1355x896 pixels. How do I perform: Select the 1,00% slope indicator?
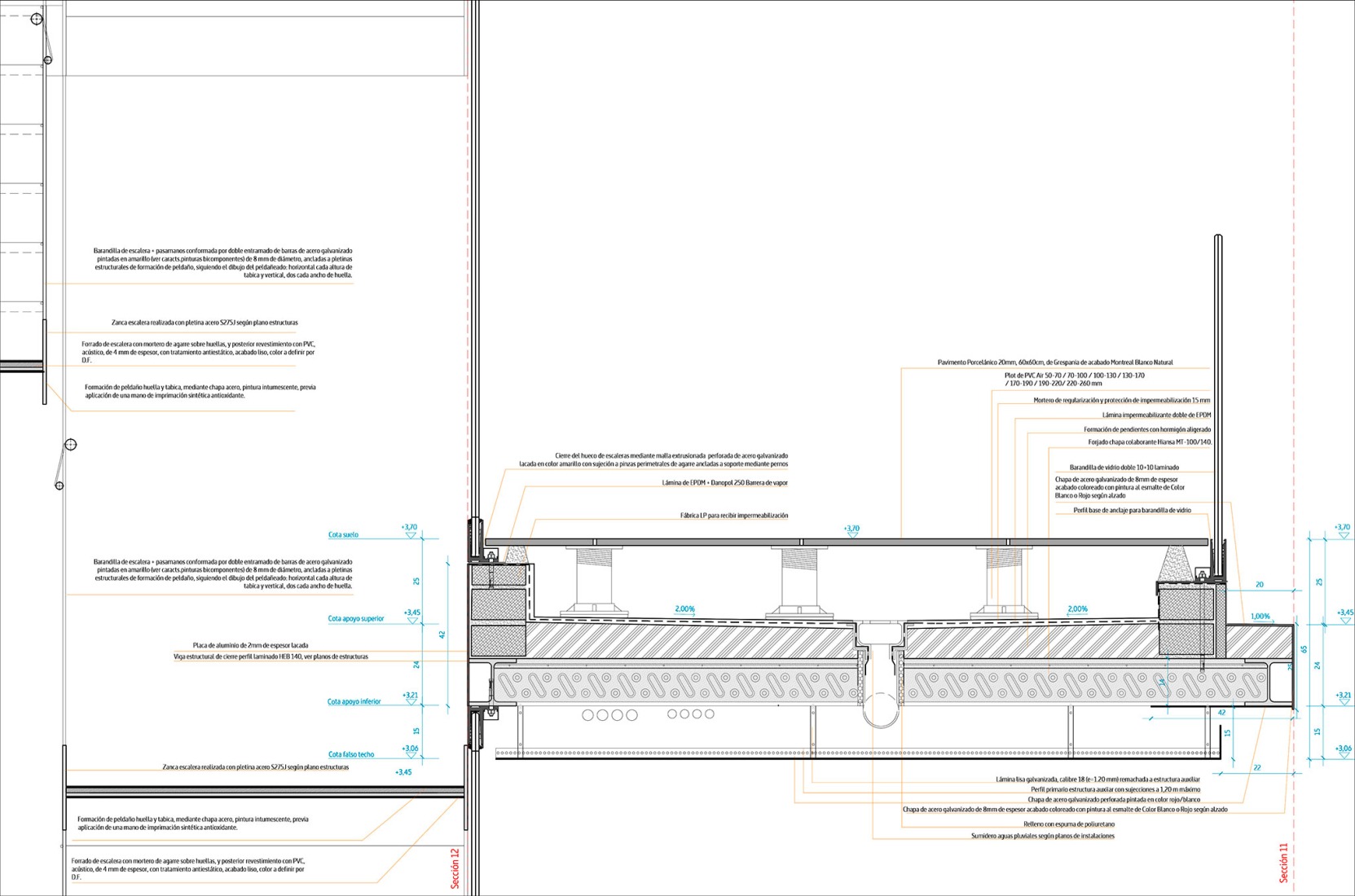click(x=1260, y=617)
